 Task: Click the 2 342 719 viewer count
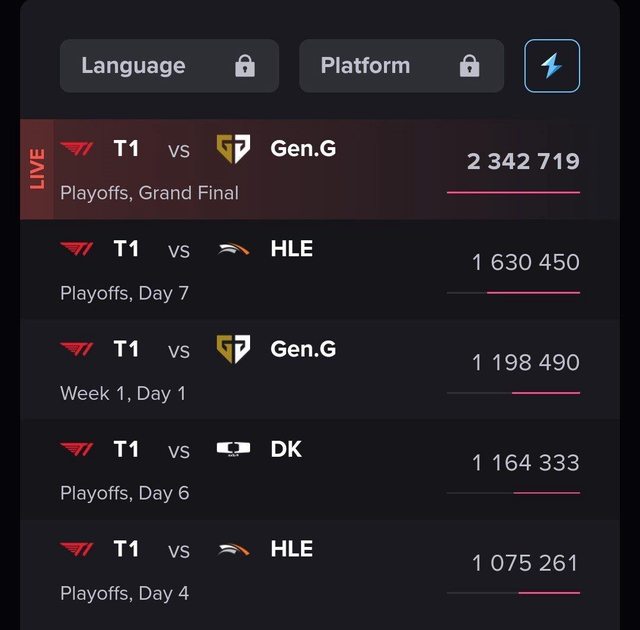click(523, 161)
